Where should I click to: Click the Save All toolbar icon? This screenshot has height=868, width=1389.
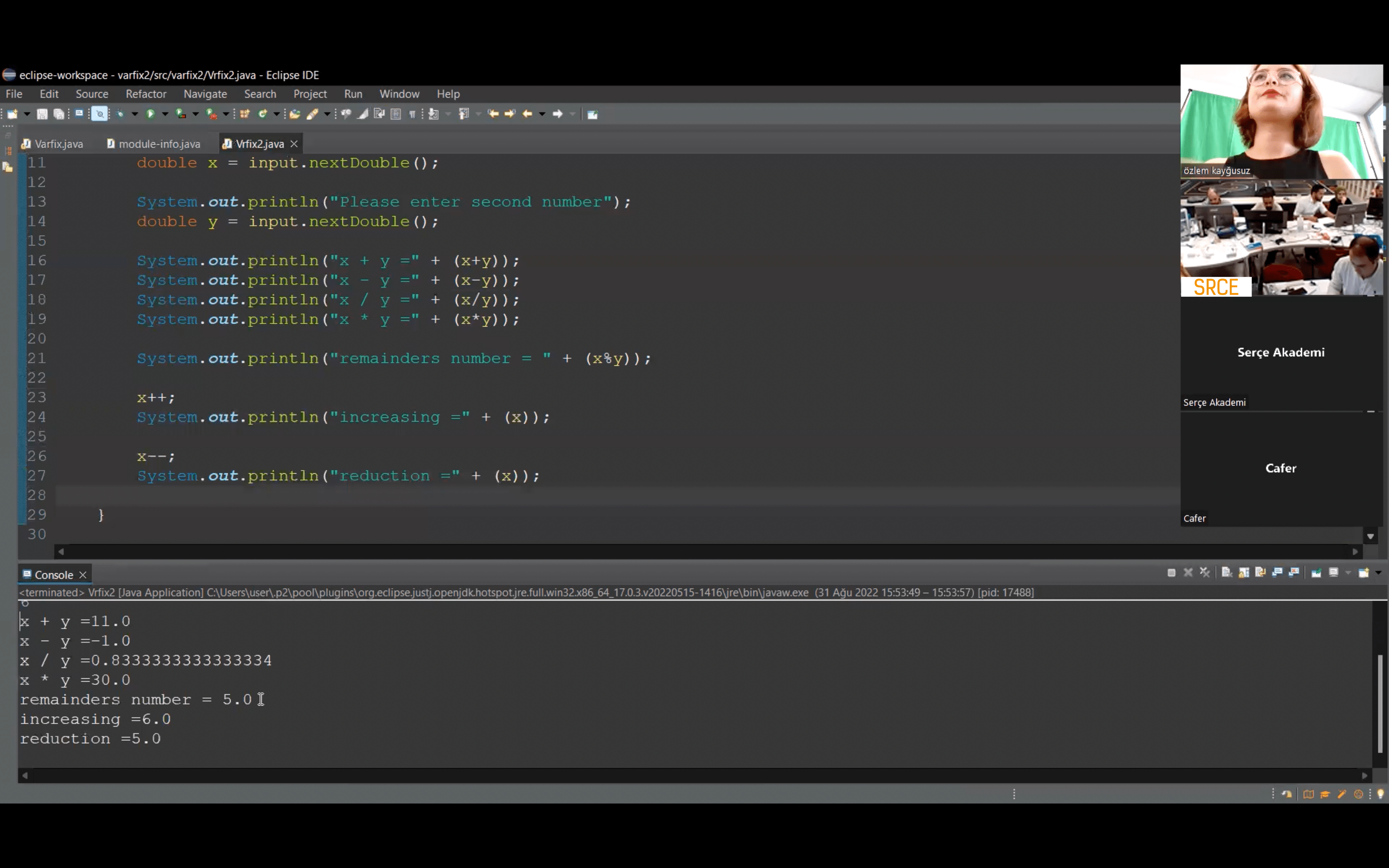59,114
